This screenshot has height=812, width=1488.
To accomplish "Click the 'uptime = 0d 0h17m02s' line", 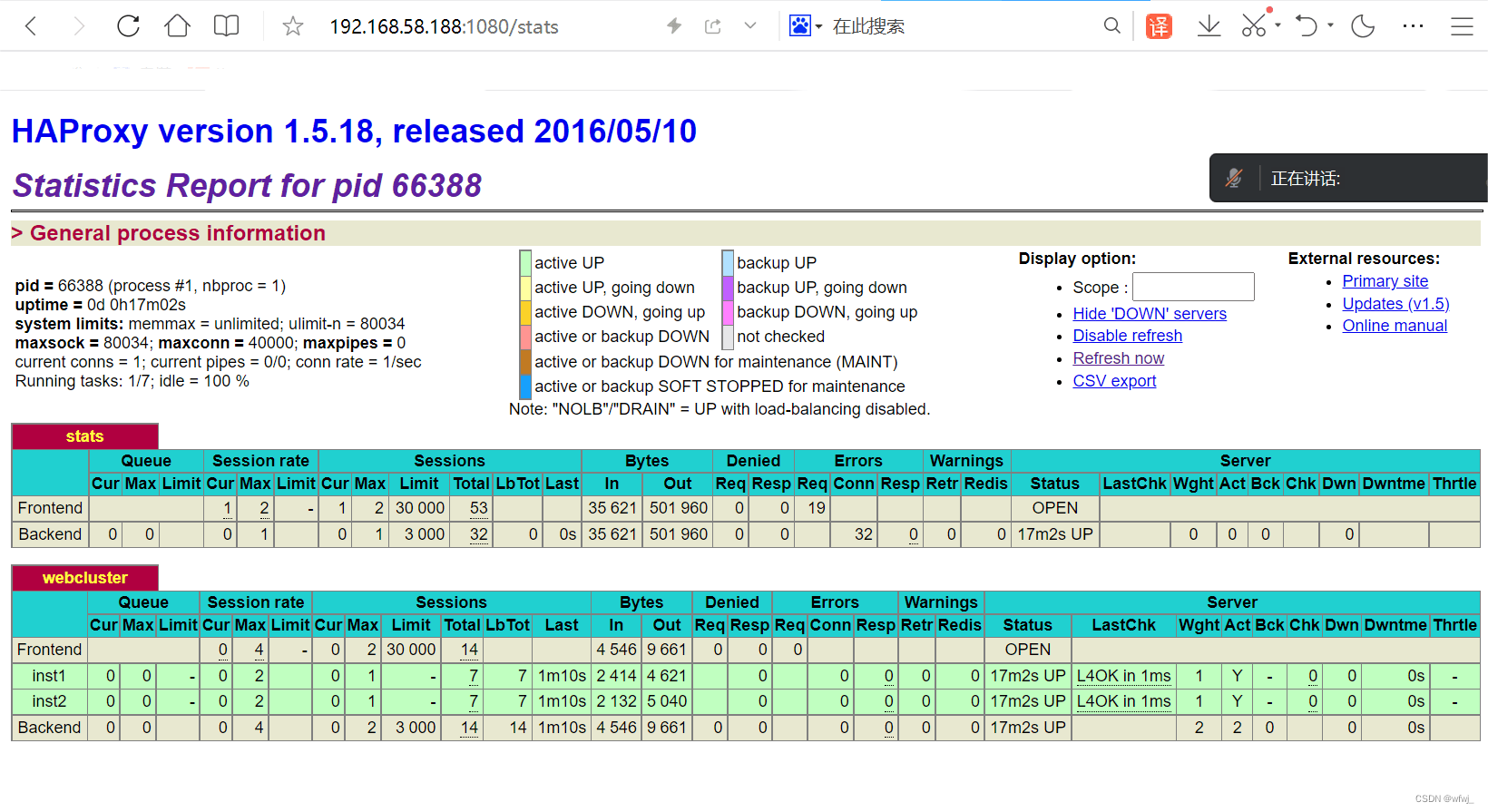I will coord(101,305).
